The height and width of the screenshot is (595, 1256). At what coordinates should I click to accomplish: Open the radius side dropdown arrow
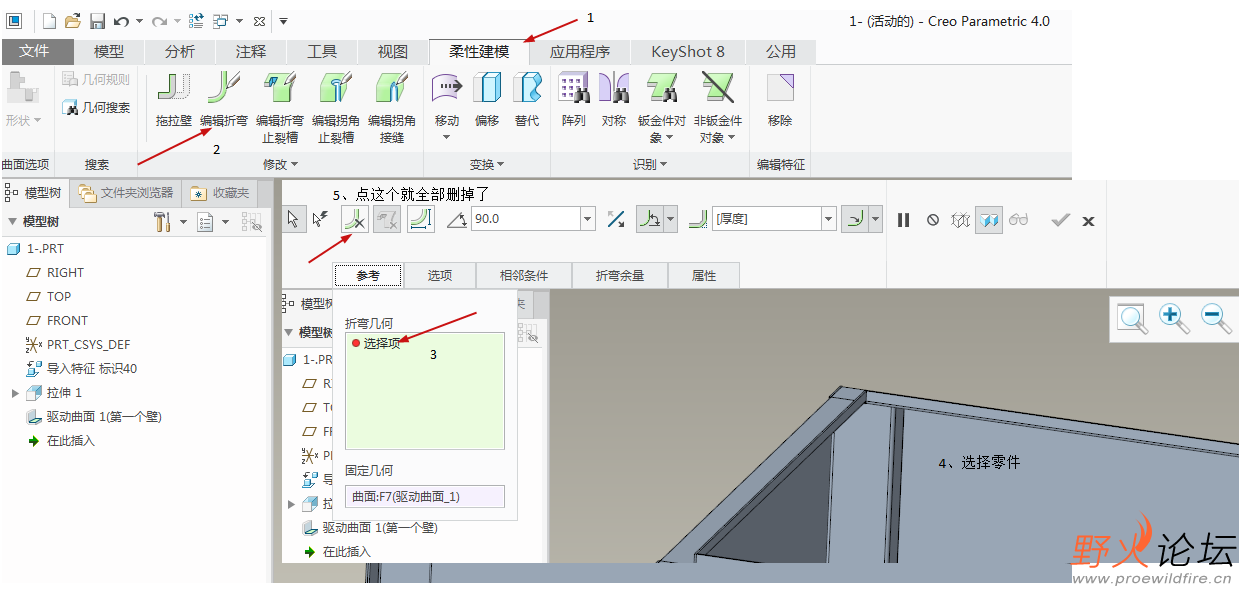[x=876, y=219]
